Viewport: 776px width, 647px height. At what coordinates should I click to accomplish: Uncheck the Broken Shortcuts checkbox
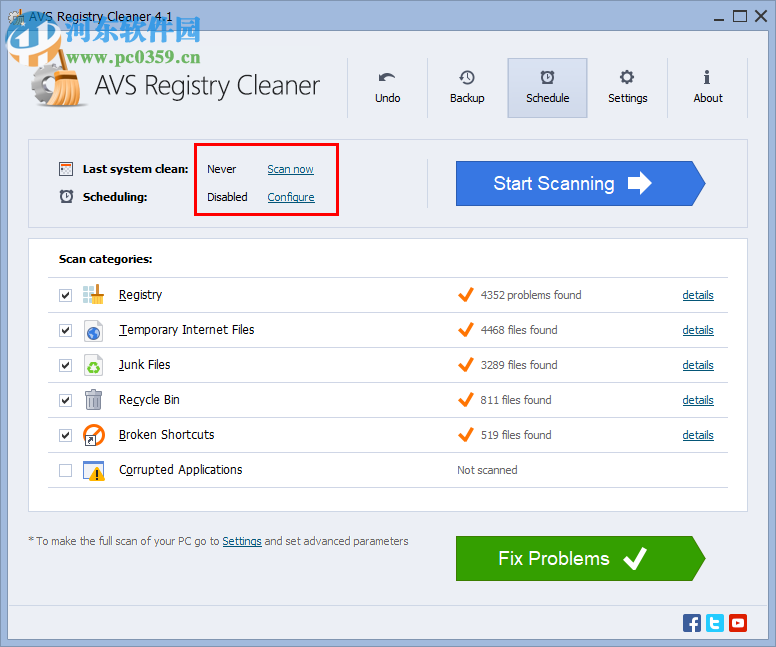[65, 435]
